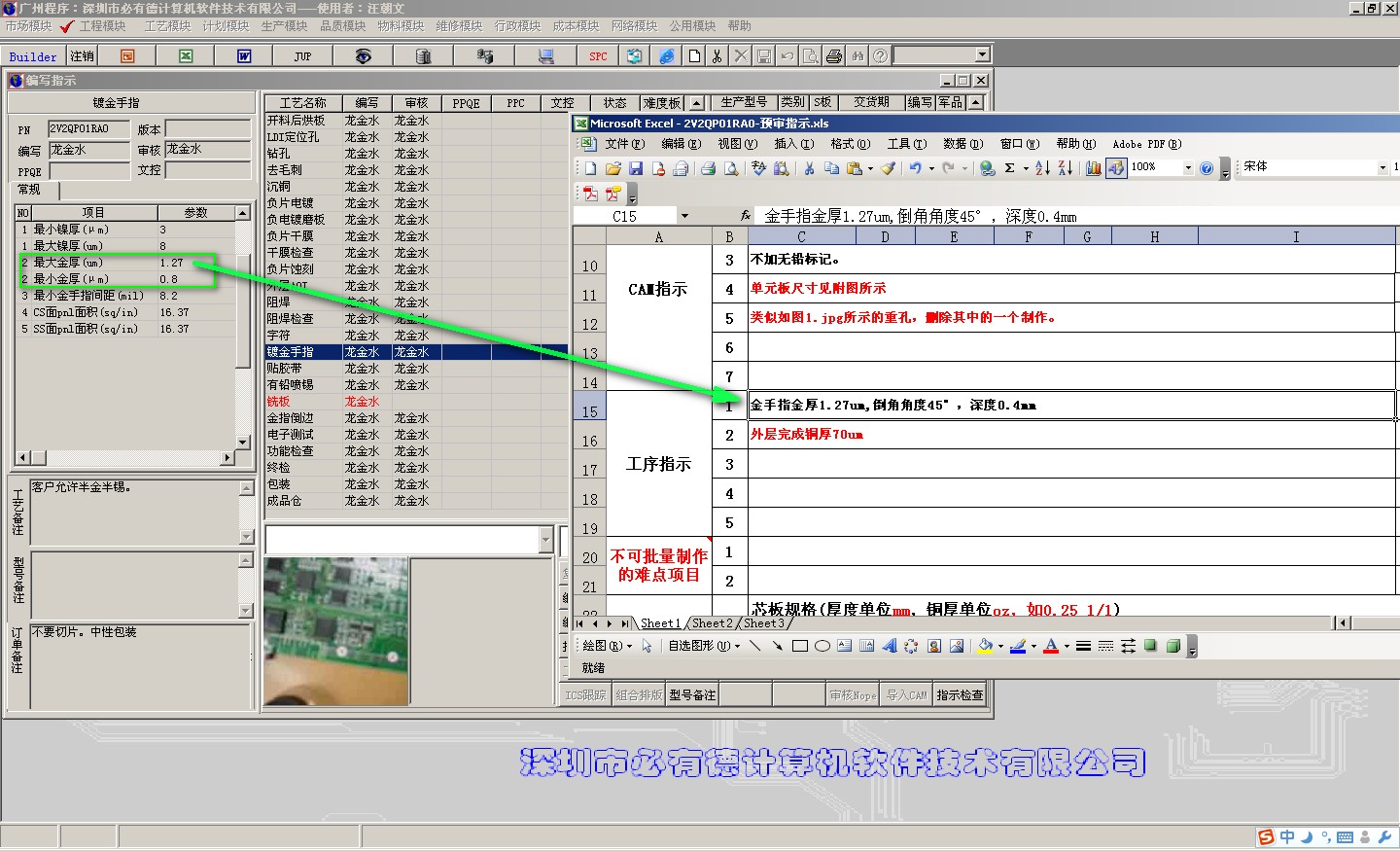This screenshot has height=852, width=1400.
Task: Click the Excel icon in main toolbar
Action: (186, 56)
